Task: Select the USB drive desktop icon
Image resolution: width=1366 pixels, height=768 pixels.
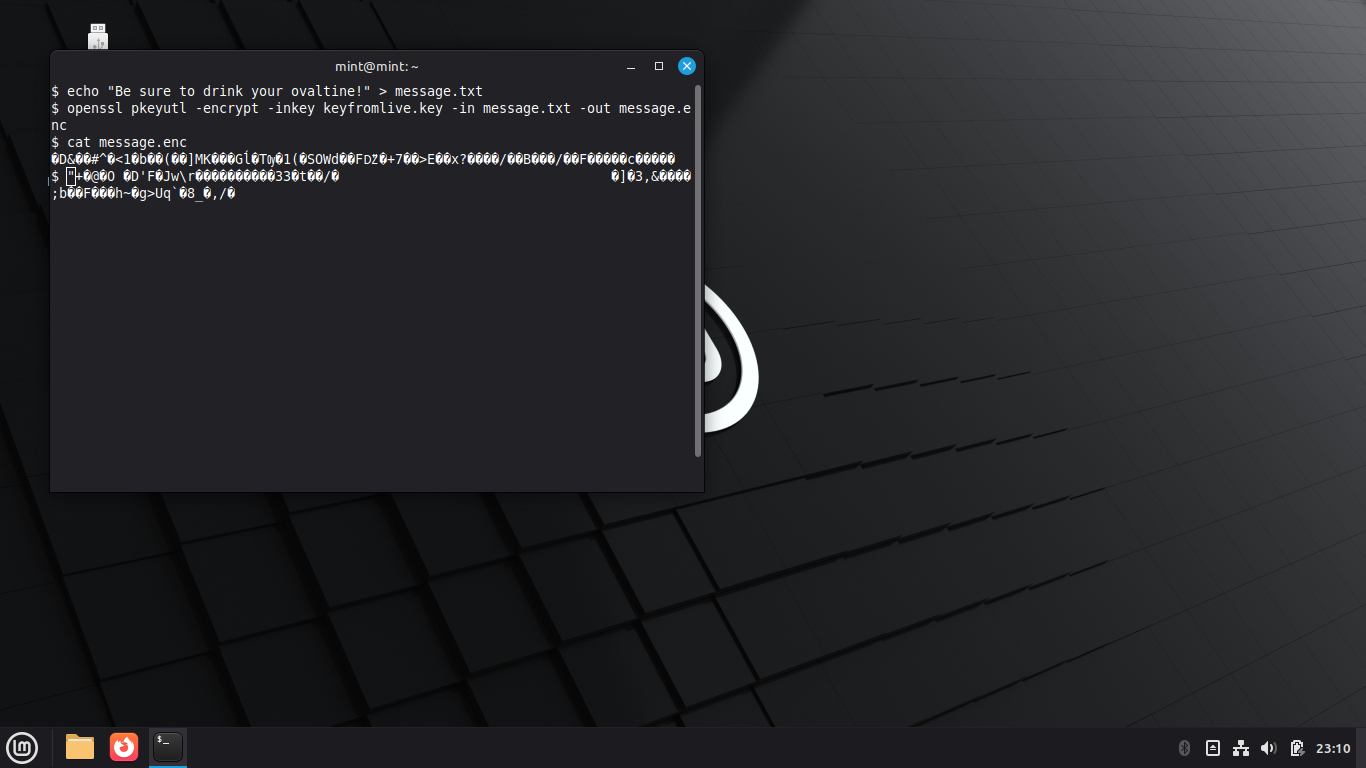Action: click(x=98, y=37)
